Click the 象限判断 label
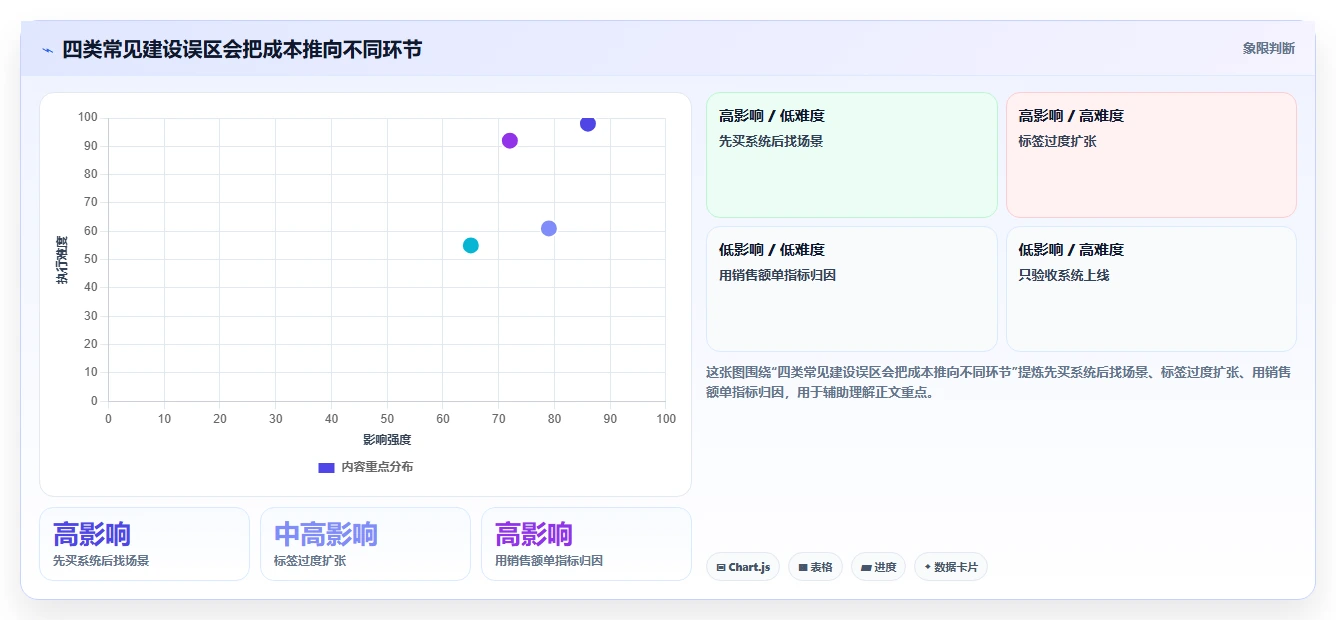The height and width of the screenshot is (620, 1336). pos(1269,48)
